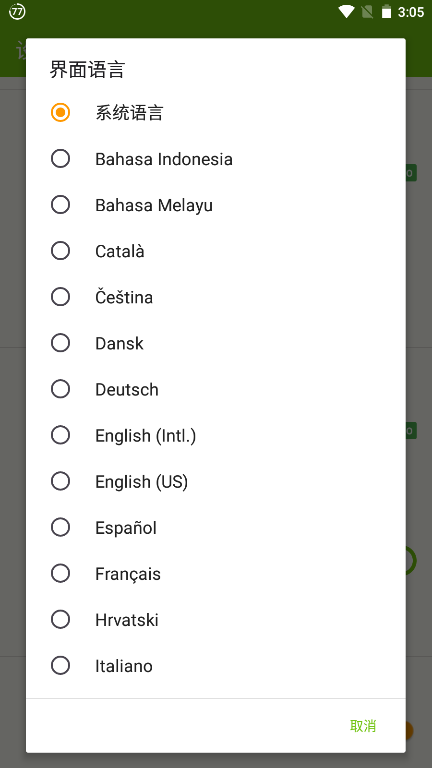Tap the 3:05 clock in the status bar
This screenshot has height=768, width=432.
(x=410, y=12)
